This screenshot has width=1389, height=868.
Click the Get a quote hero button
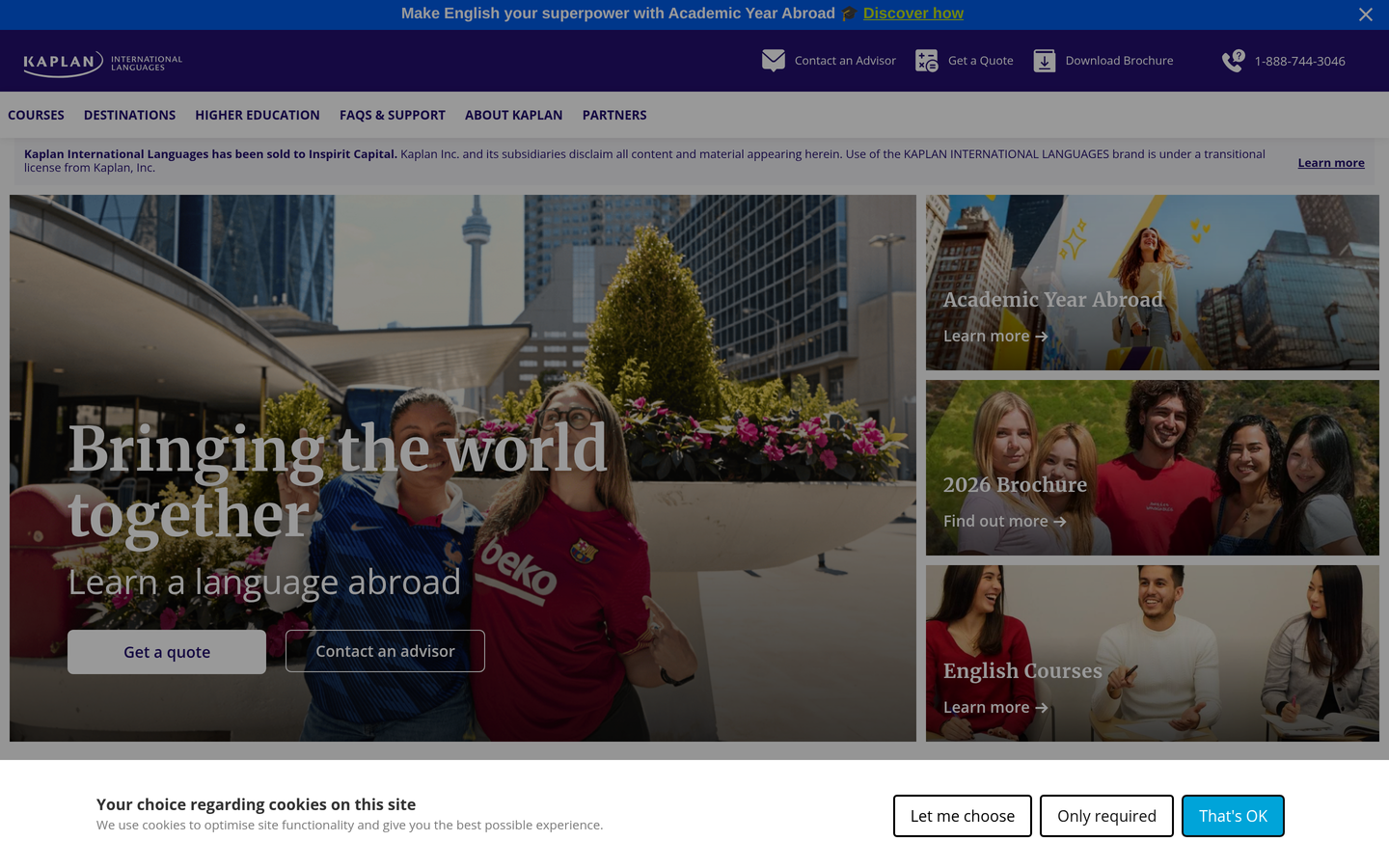pyautogui.click(x=167, y=652)
